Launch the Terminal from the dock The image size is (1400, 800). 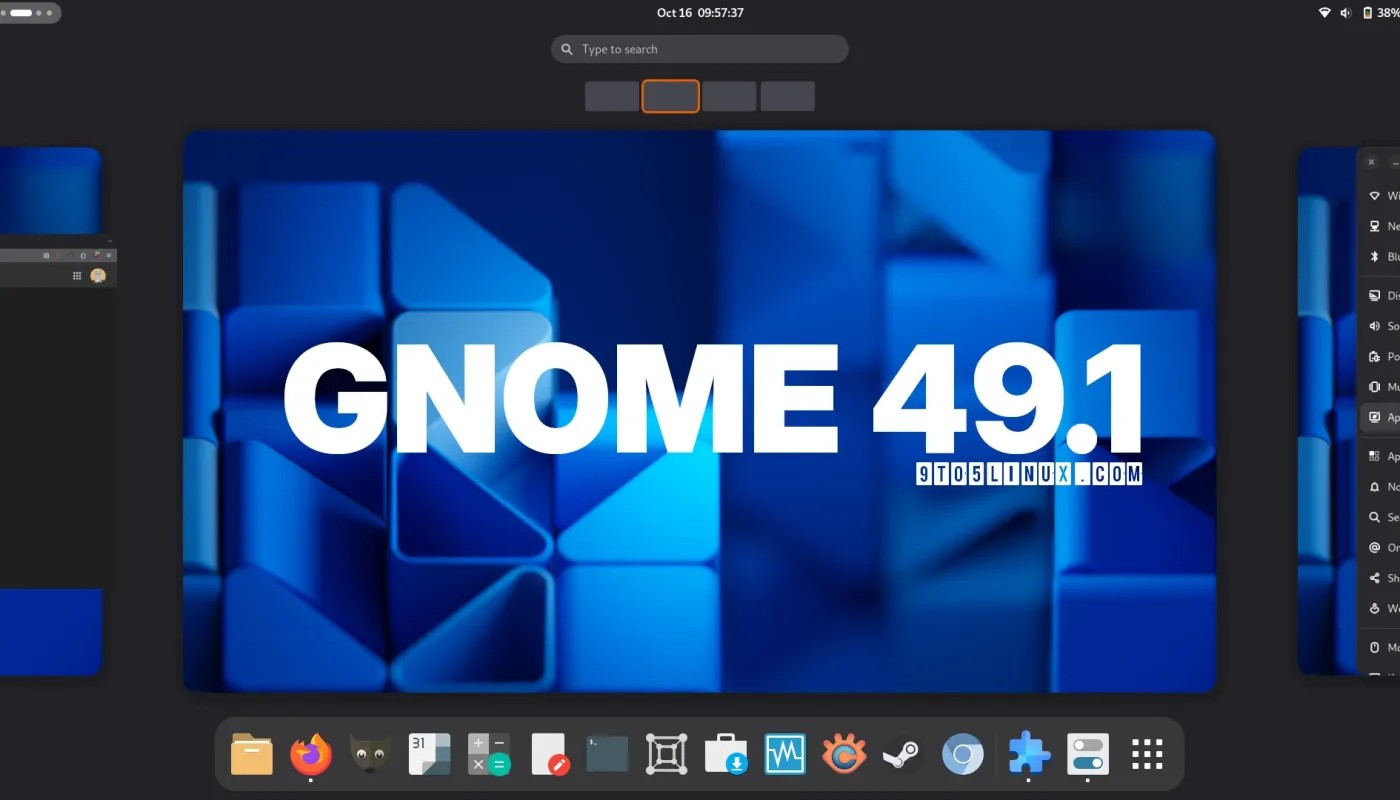(x=607, y=754)
